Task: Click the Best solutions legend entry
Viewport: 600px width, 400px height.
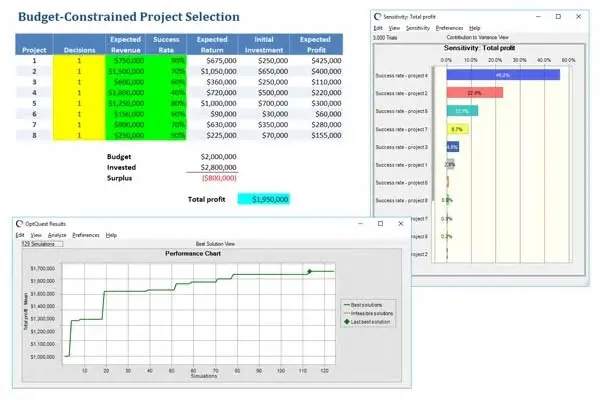Action: pyautogui.click(x=363, y=305)
